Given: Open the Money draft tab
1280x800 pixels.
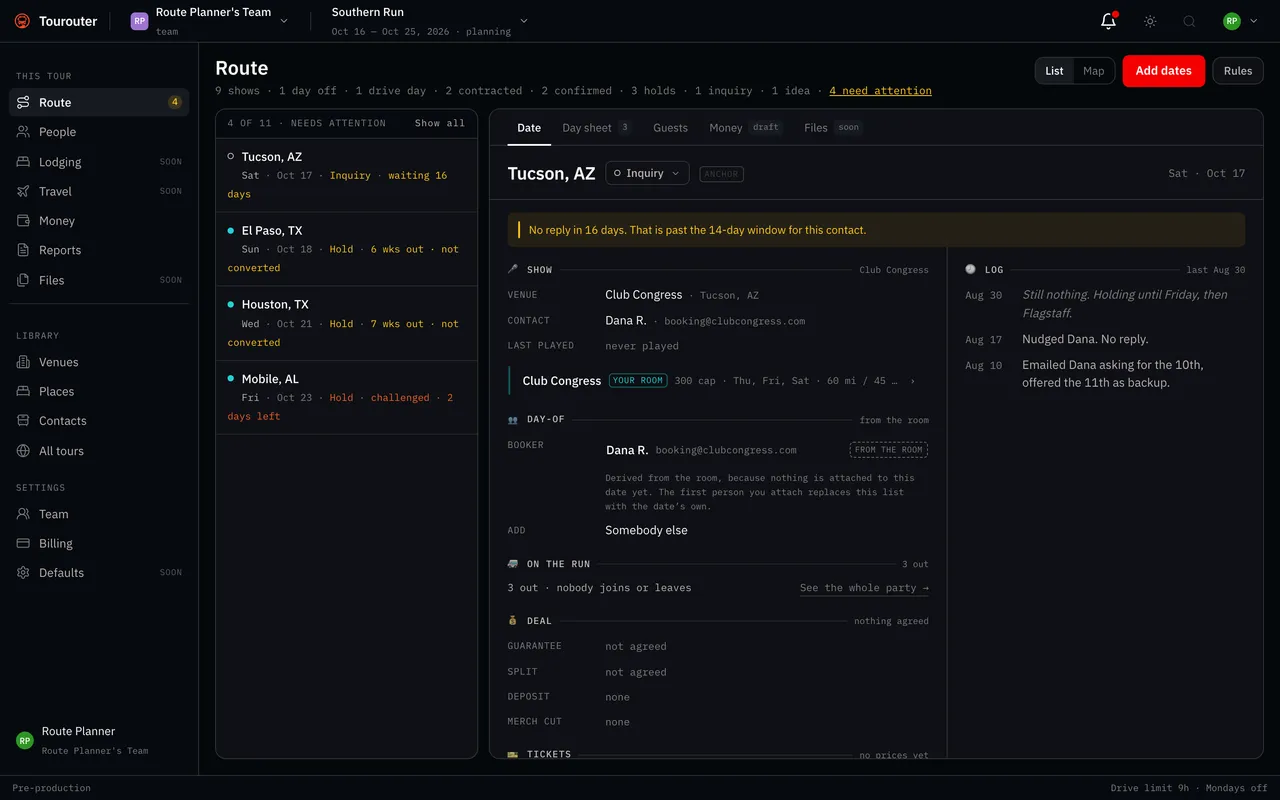Looking at the screenshot, I should point(744,128).
